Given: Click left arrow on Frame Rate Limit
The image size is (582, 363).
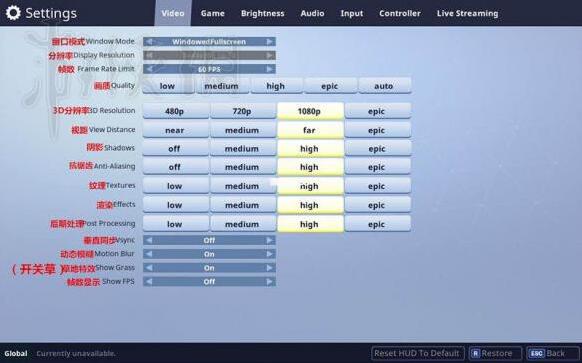Looking at the screenshot, I should 149,69.
